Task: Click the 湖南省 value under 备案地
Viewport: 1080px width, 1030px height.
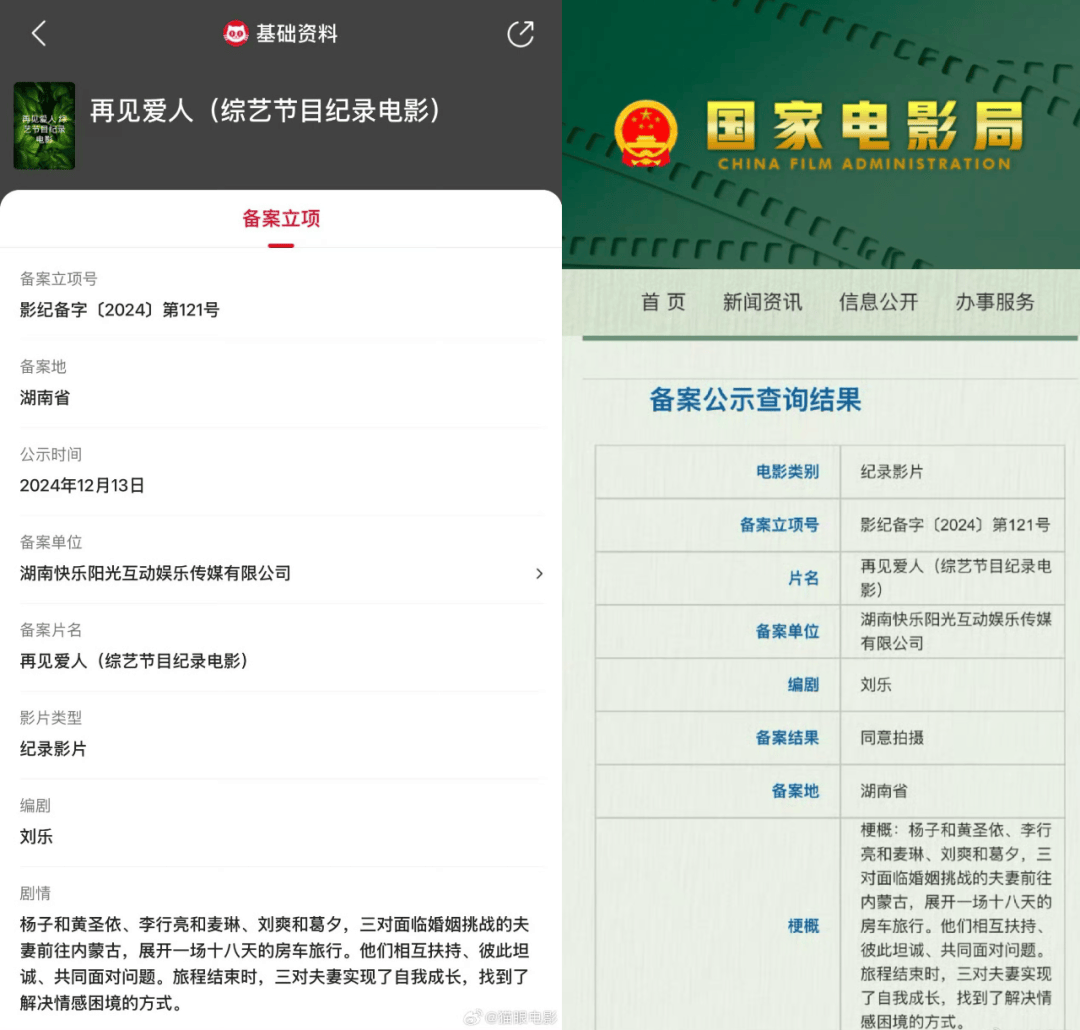Action: (45, 398)
